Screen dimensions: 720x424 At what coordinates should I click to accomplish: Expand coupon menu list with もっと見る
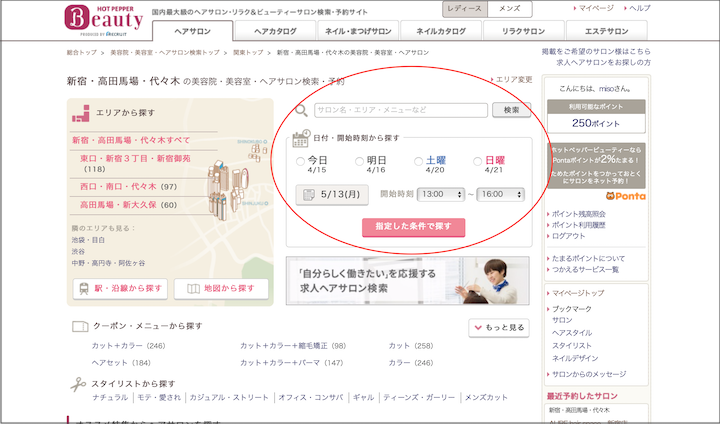click(x=498, y=327)
